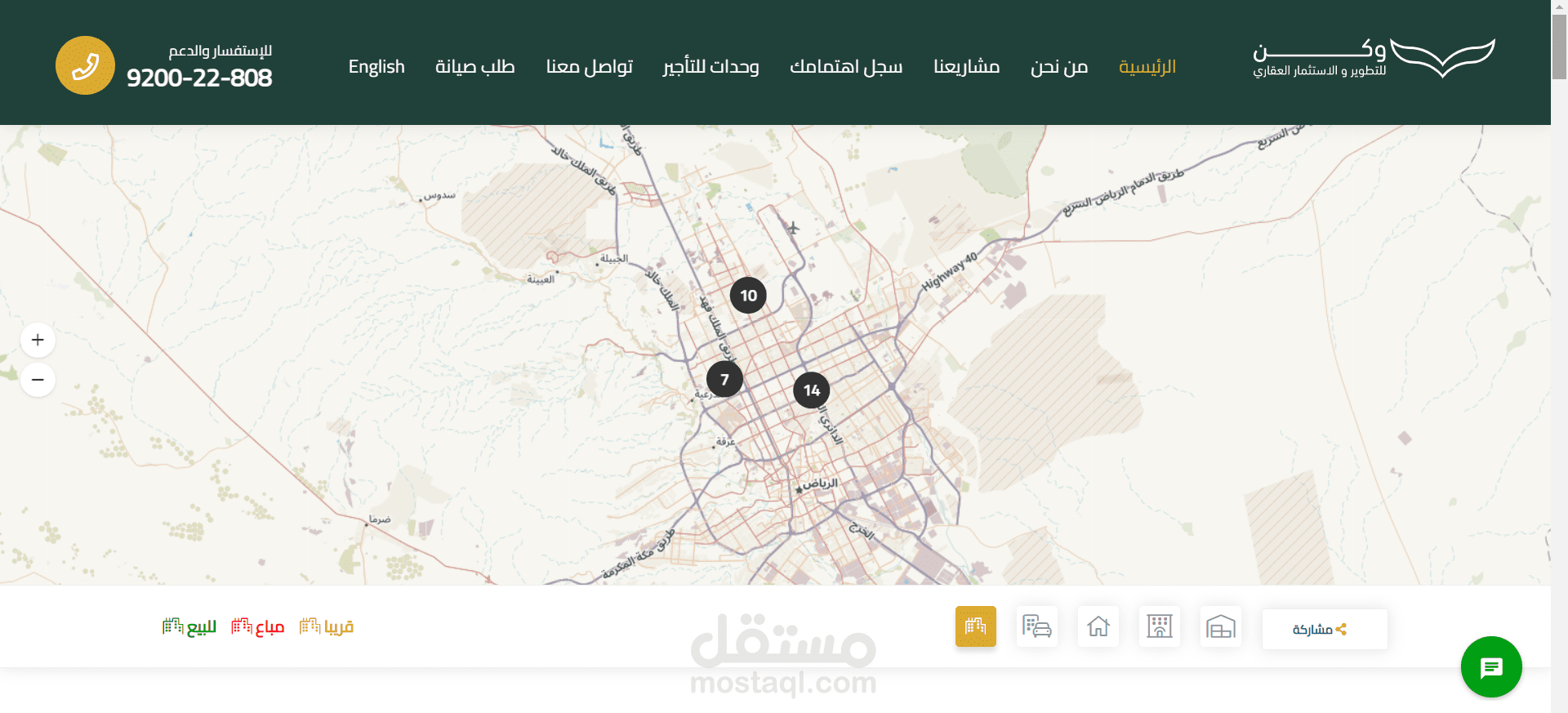The image size is (1568, 713).
Task: Open وحدات للتأجير rental units page
Action: tap(711, 66)
